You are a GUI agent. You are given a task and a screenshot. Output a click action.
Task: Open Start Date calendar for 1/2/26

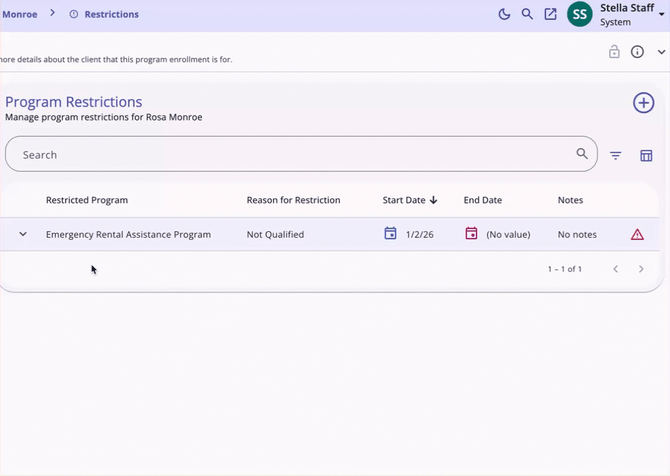391,234
